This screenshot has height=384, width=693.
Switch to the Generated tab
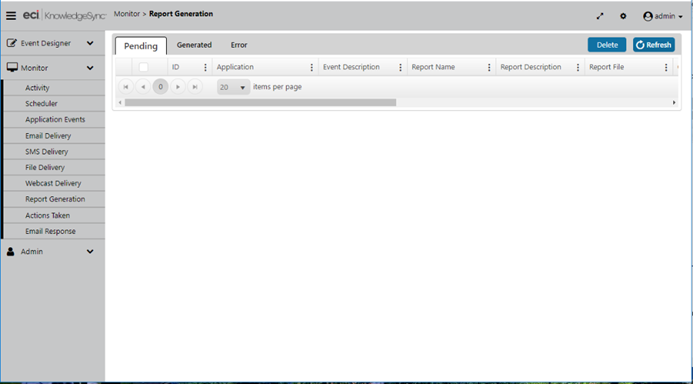[x=194, y=45]
